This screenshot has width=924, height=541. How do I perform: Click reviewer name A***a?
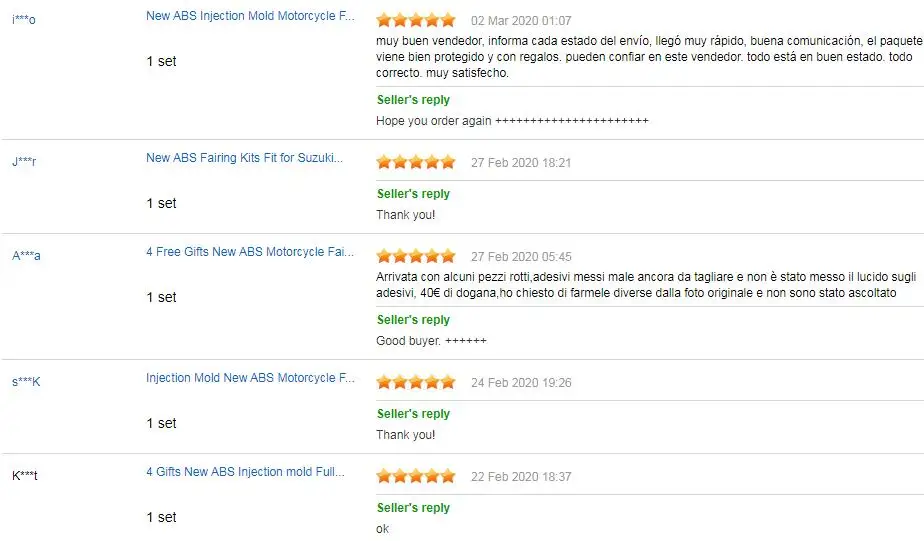point(26,255)
